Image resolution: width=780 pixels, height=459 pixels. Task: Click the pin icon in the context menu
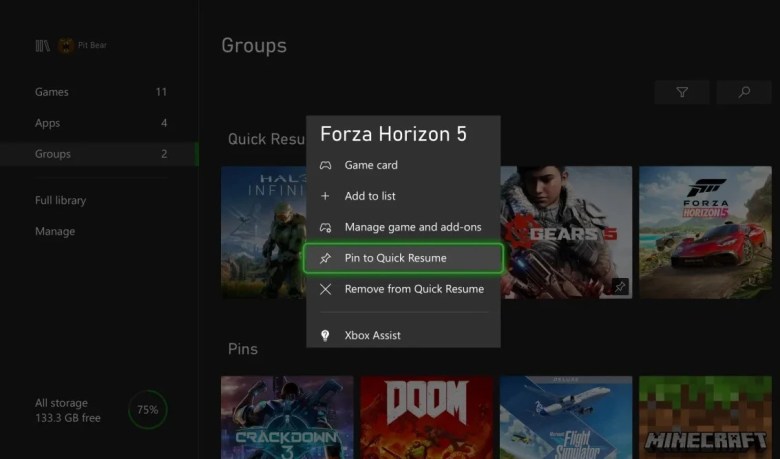click(x=325, y=258)
